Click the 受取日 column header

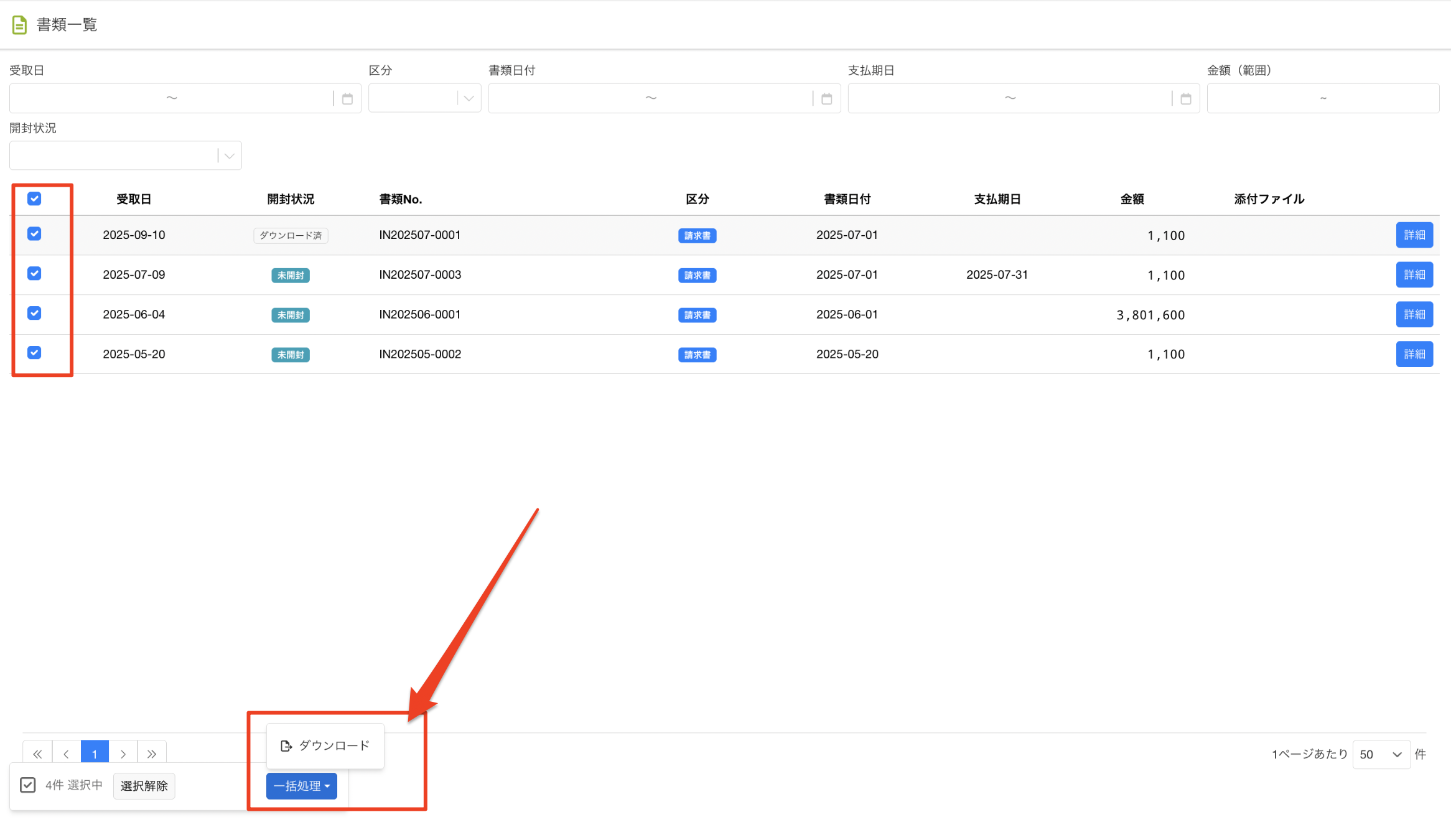[x=134, y=199]
